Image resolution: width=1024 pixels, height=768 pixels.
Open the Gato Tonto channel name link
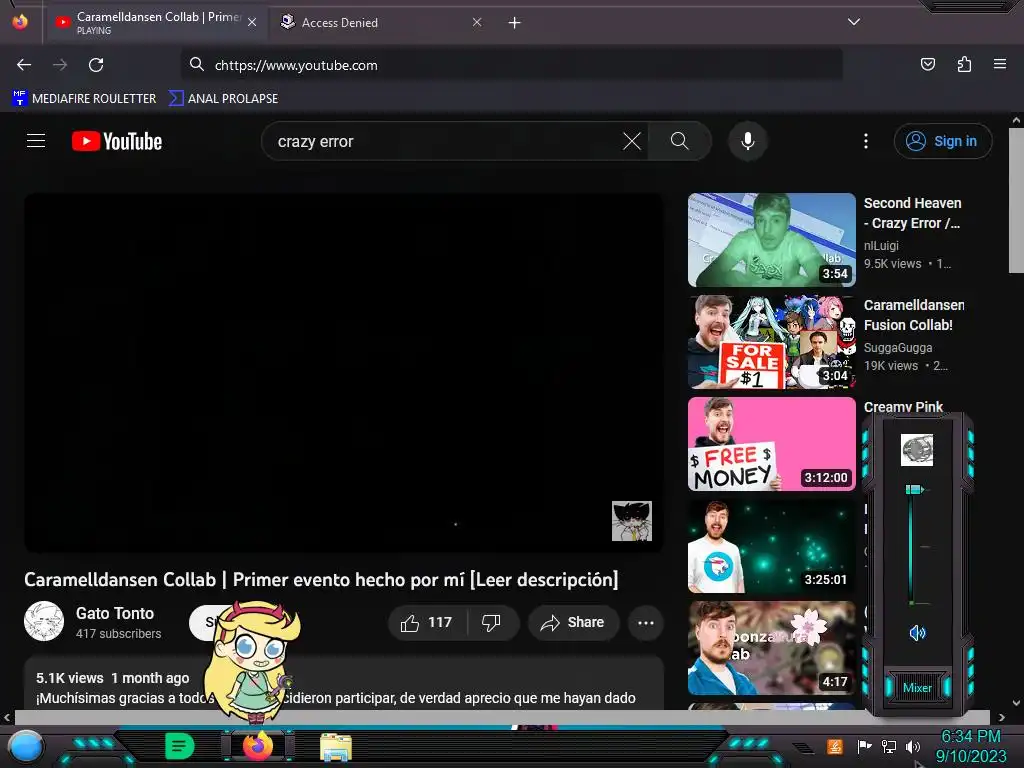click(115, 613)
